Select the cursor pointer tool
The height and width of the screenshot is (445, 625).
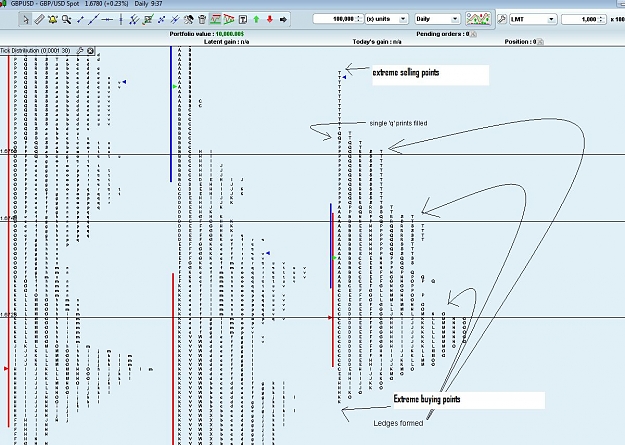point(26,19)
